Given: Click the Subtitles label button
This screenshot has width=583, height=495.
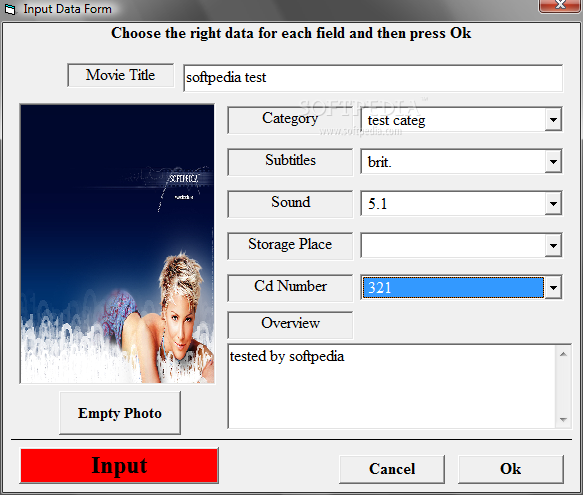Looking at the screenshot, I should click(x=290, y=162).
